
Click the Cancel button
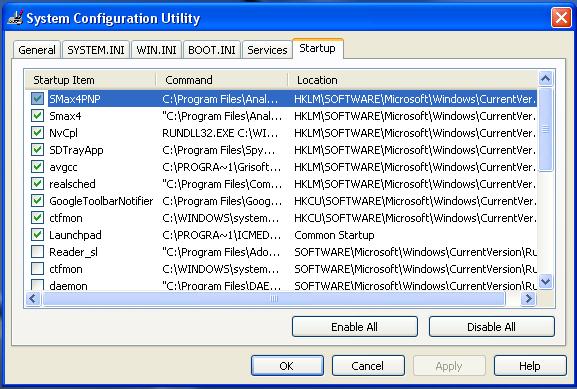pos(368,366)
